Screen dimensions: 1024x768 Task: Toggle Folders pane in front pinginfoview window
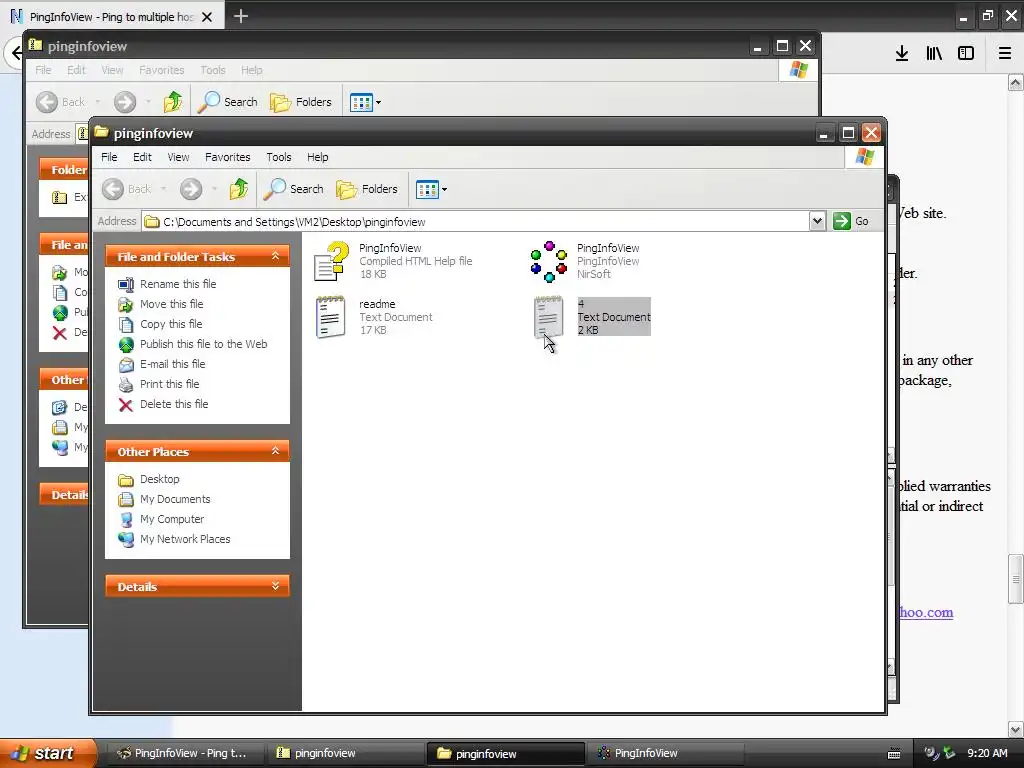pyautogui.click(x=367, y=189)
